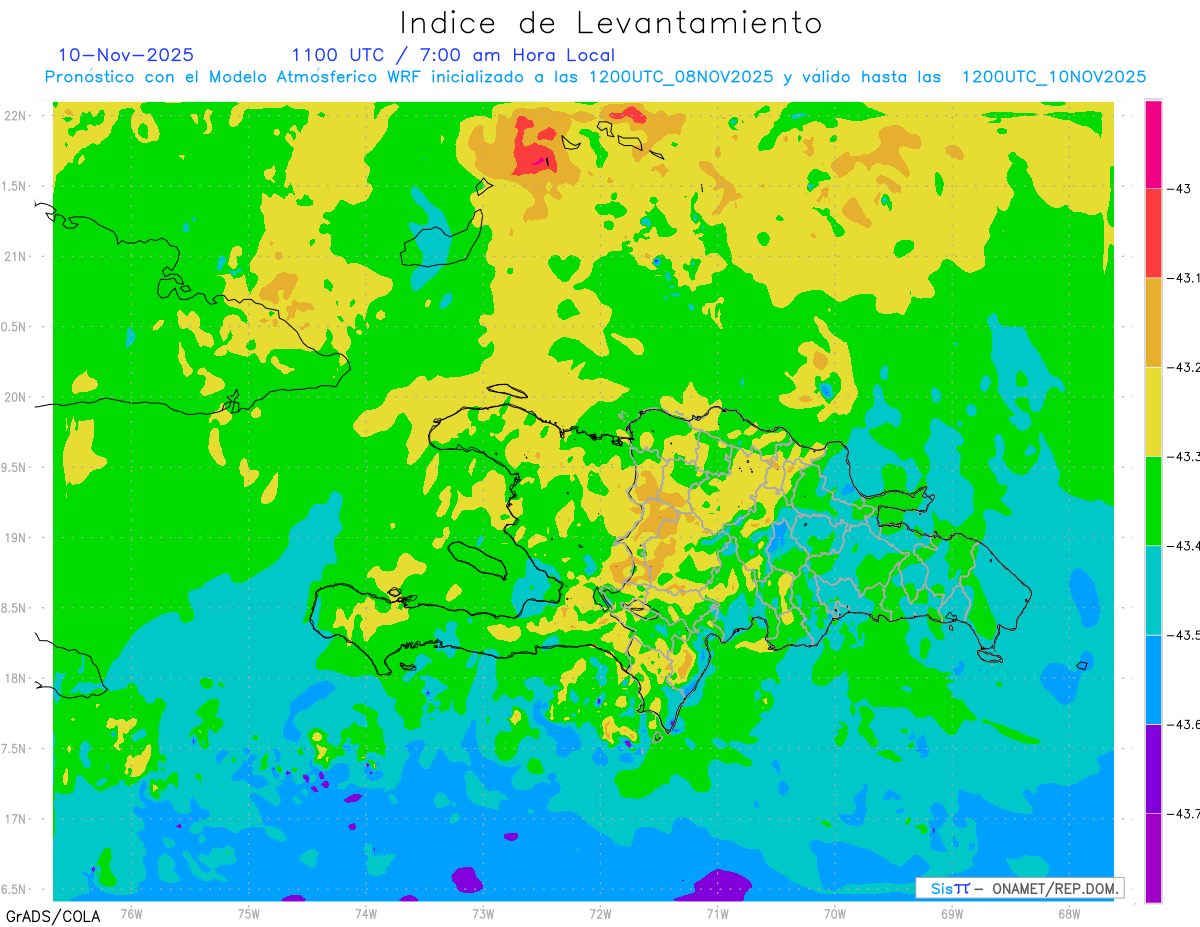Click the "ONAMET/REP.DOM." credit box
The height and width of the screenshot is (927, 1200).
click(x=1019, y=888)
